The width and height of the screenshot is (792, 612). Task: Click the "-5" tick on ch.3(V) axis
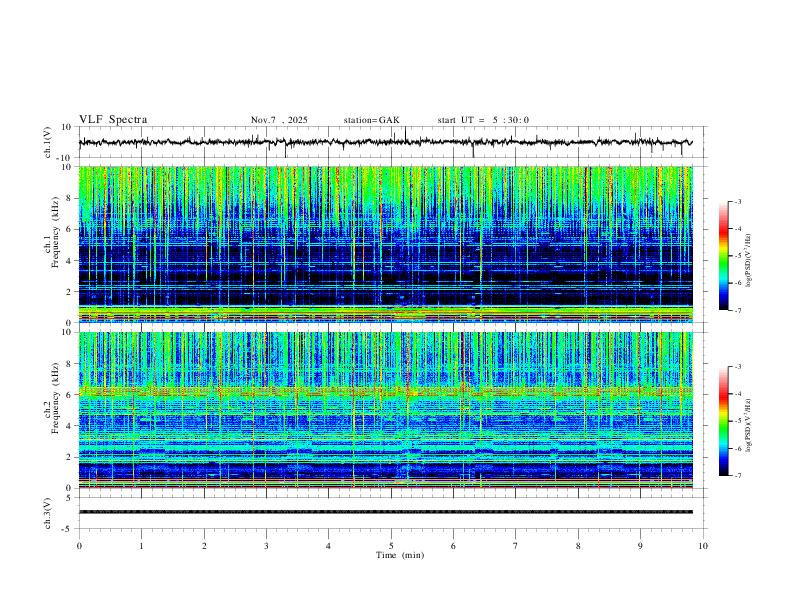(68, 529)
